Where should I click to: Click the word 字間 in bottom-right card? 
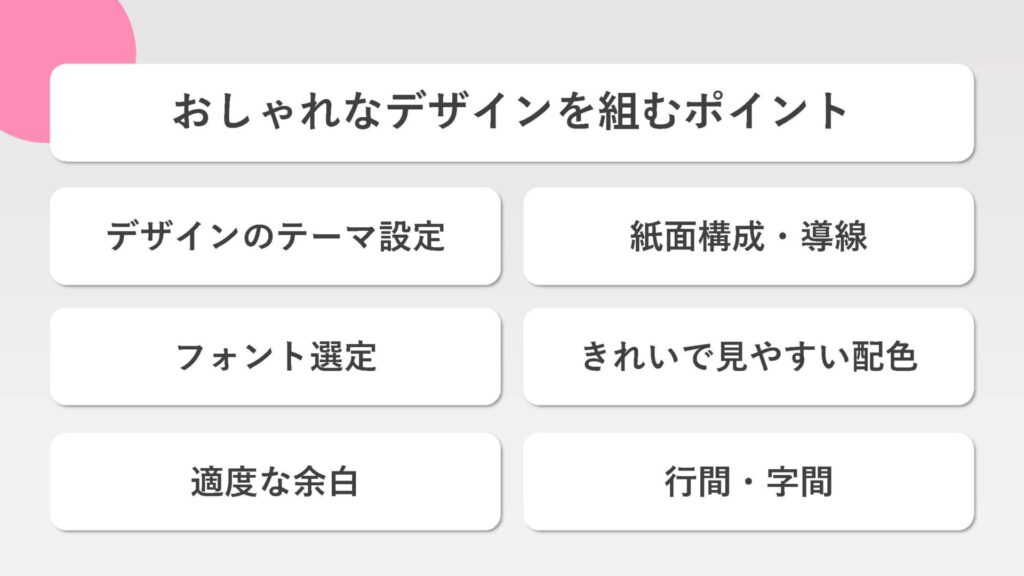(x=799, y=482)
